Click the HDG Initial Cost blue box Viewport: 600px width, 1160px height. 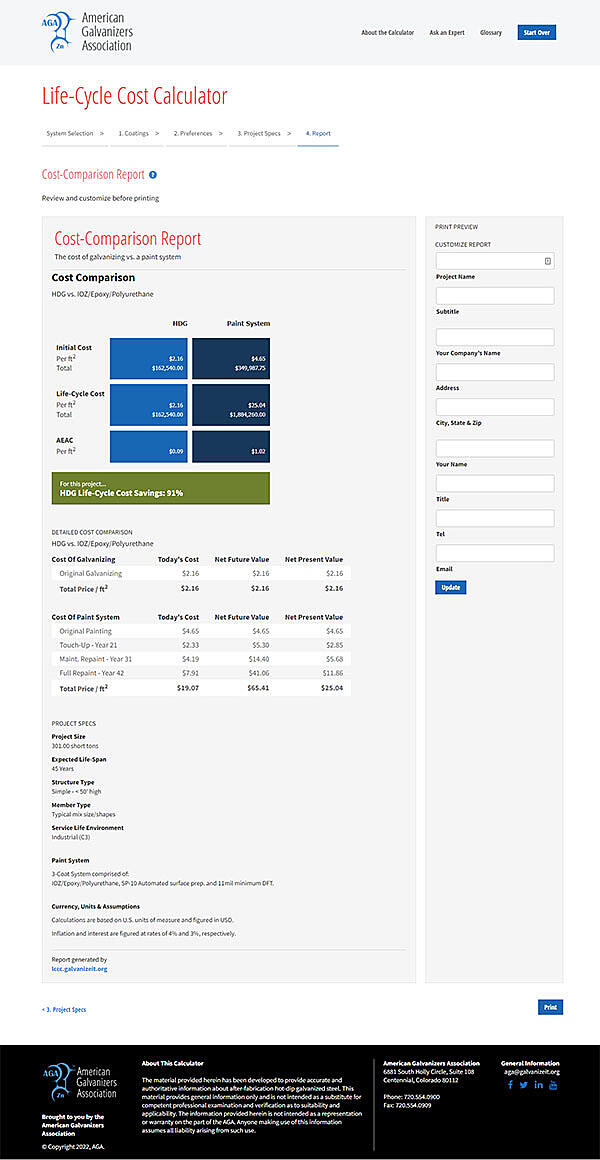tap(149, 358)
